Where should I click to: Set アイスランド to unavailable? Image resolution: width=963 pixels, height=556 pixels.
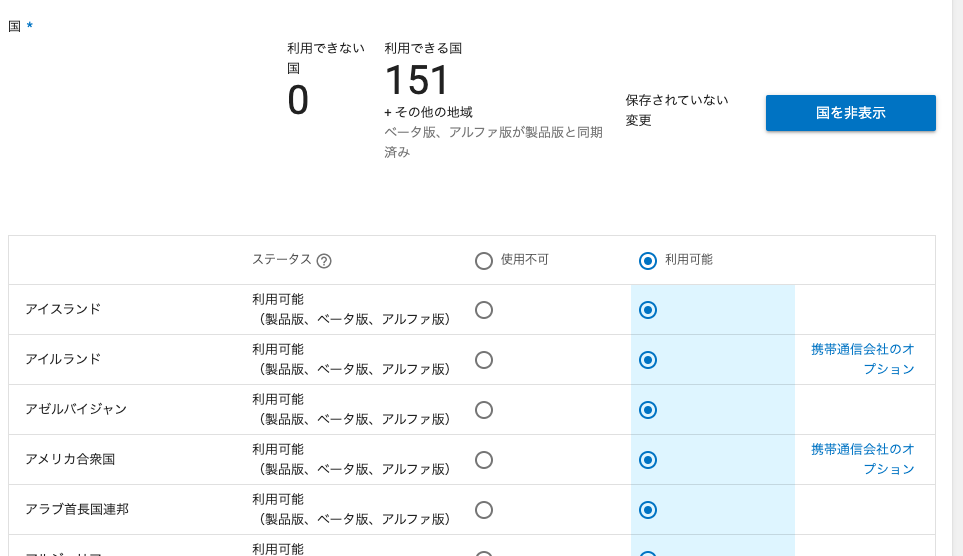[484, 310]
